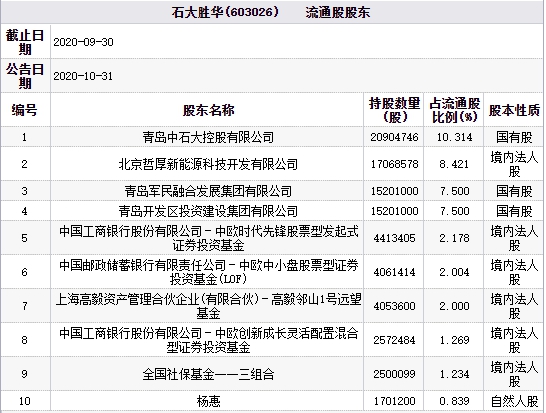Click percentage value 2.178
This screenshot has height=413, width=546.
click(x=454, y=238)
